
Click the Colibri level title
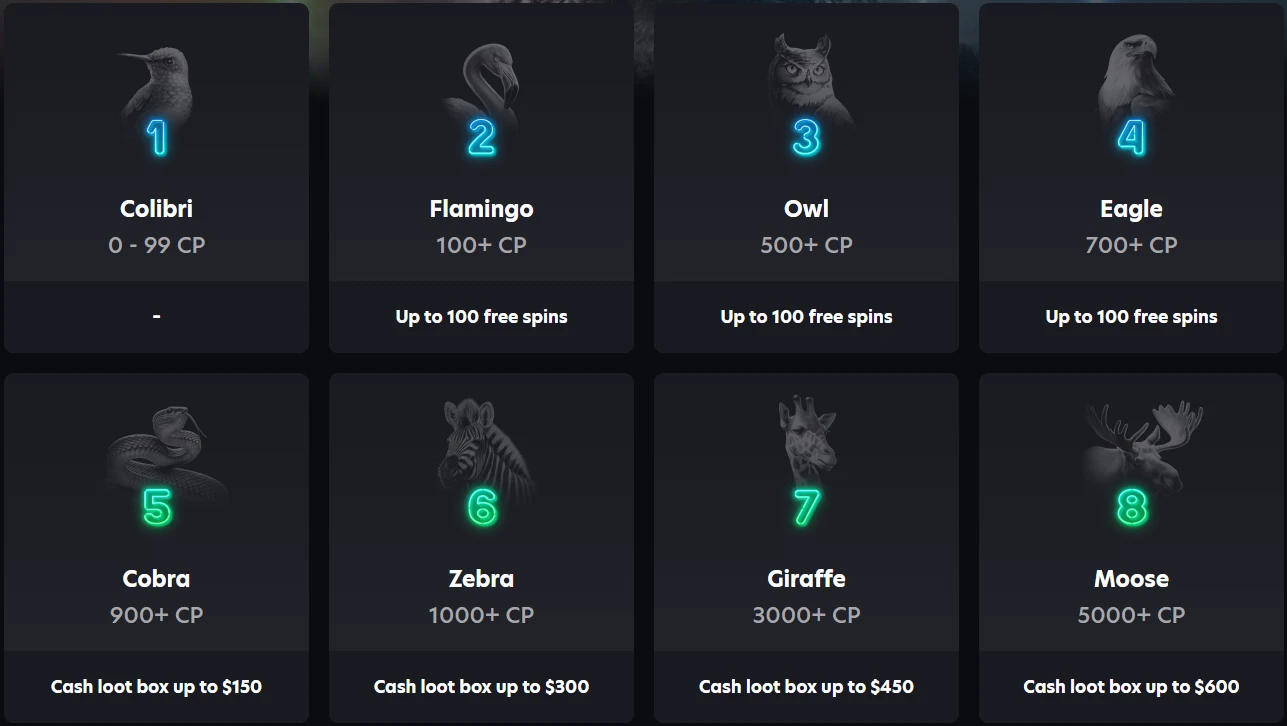click(157, 209)
